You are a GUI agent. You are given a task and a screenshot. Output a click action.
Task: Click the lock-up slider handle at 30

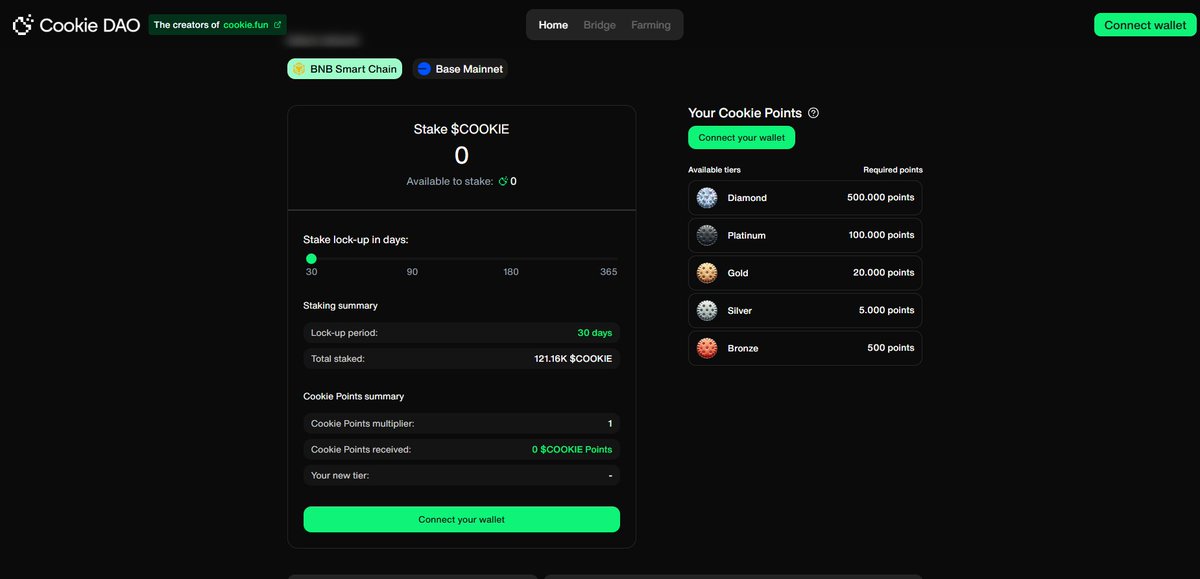point(311,259)
